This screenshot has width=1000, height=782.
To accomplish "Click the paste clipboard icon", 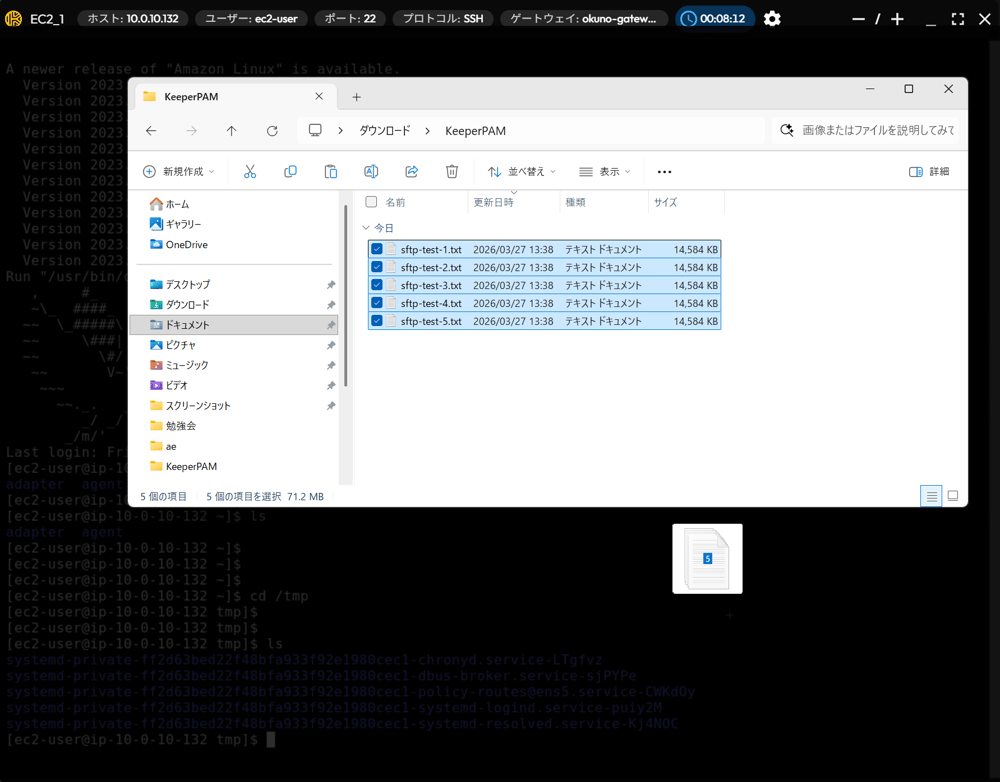I will (x=330, y=172).
